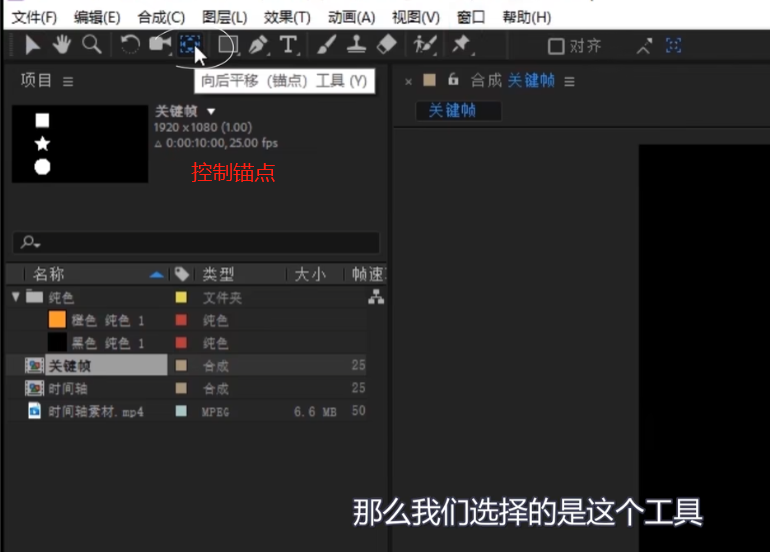Select the Eraser tool
Image resolution: width=770 pixels, height=552 pixels.
coord(386,45)
